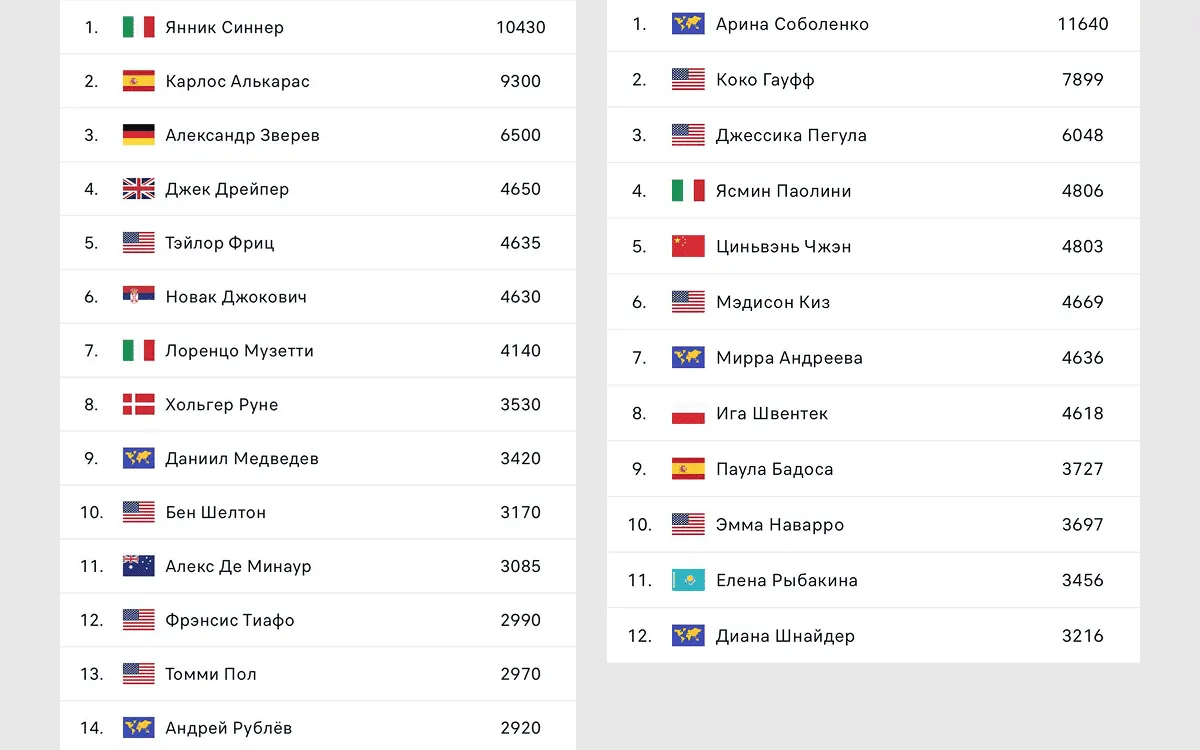Click the Kazakhstan flag beside Елена Рыбакина
The height and width of the screenshot is (750, 1200).
688,580
